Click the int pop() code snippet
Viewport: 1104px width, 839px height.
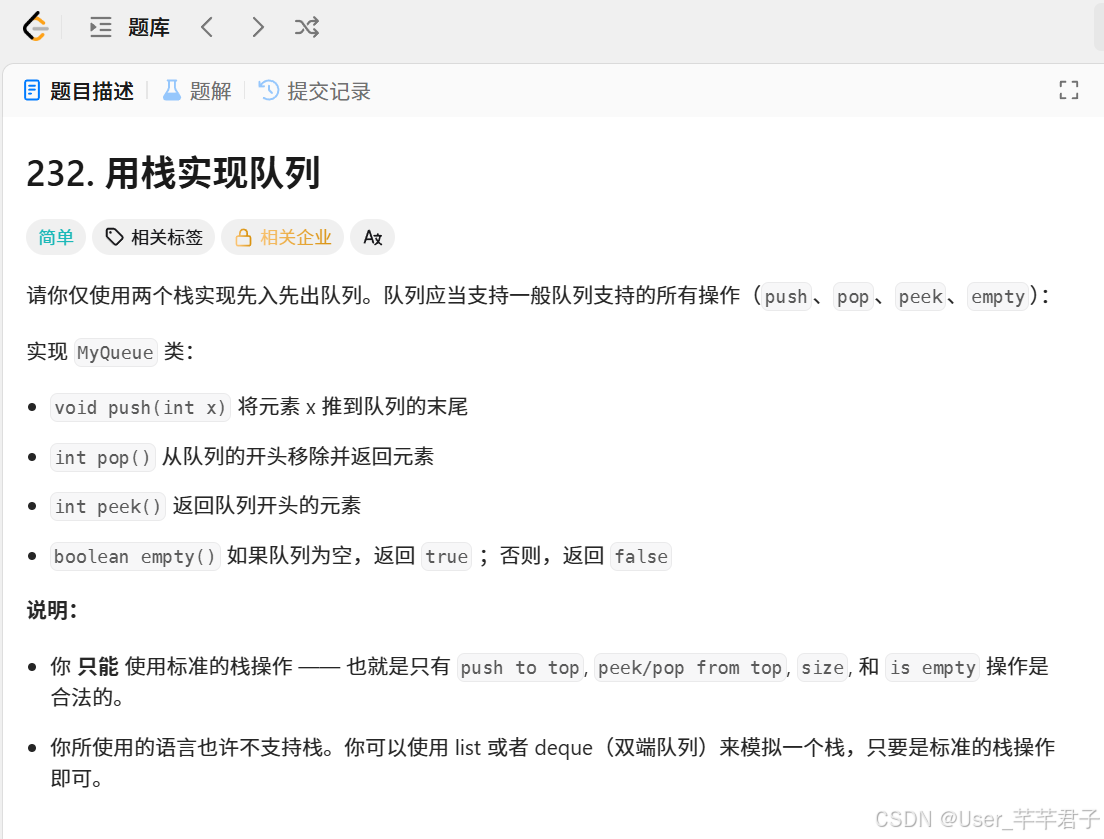point(103,458)
